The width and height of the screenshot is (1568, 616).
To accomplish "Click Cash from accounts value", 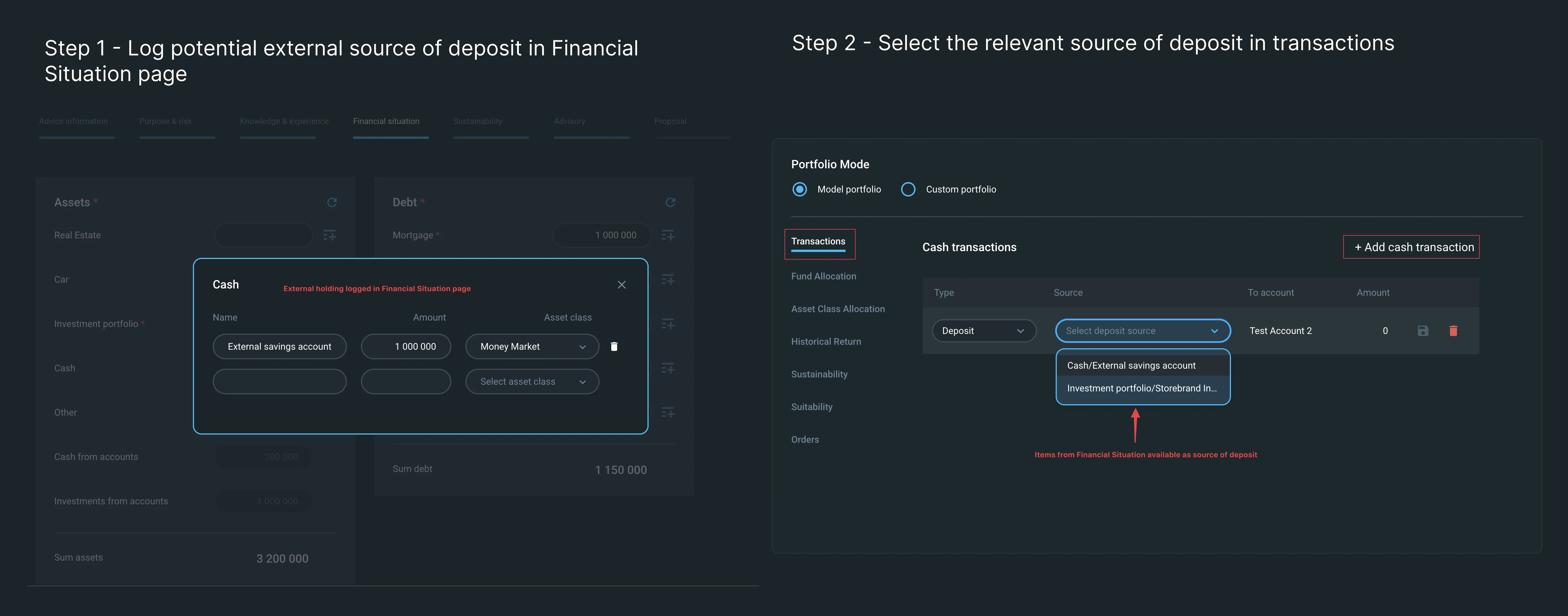I will tap(263, 457).
